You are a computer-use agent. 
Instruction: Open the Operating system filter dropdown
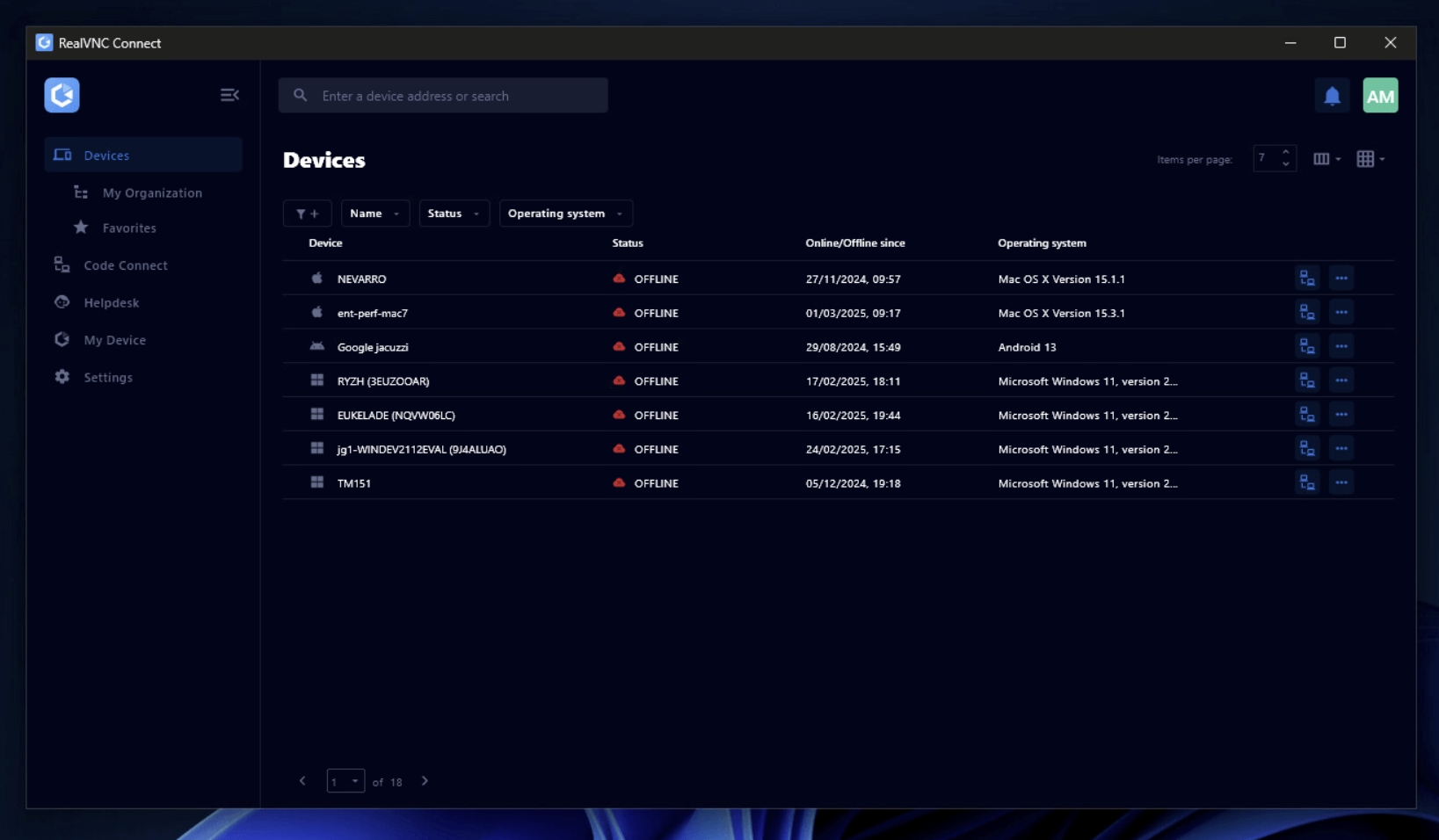tap(566, 214)
